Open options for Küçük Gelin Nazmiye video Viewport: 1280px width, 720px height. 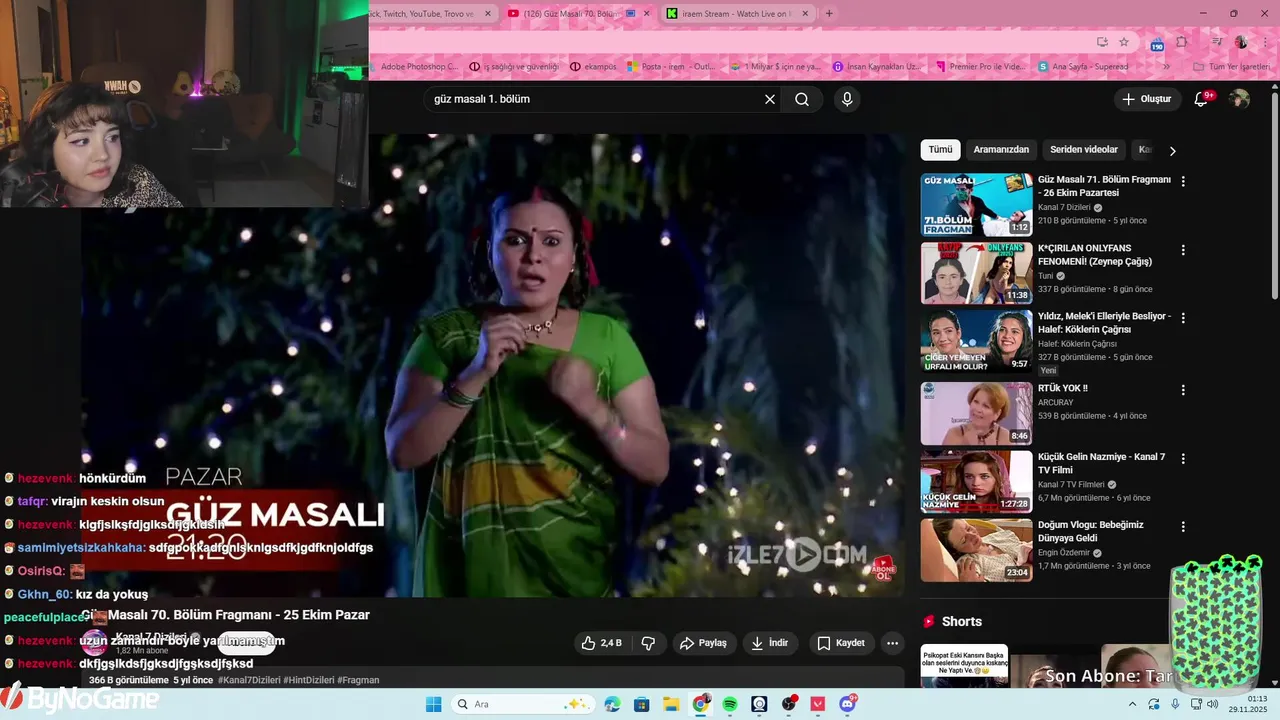[1183, 459]
